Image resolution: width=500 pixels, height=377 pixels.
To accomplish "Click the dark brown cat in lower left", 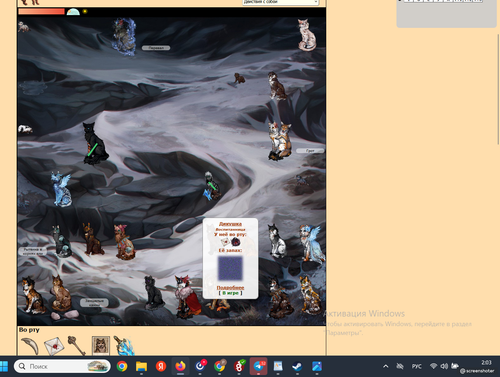I will [92, 239].
